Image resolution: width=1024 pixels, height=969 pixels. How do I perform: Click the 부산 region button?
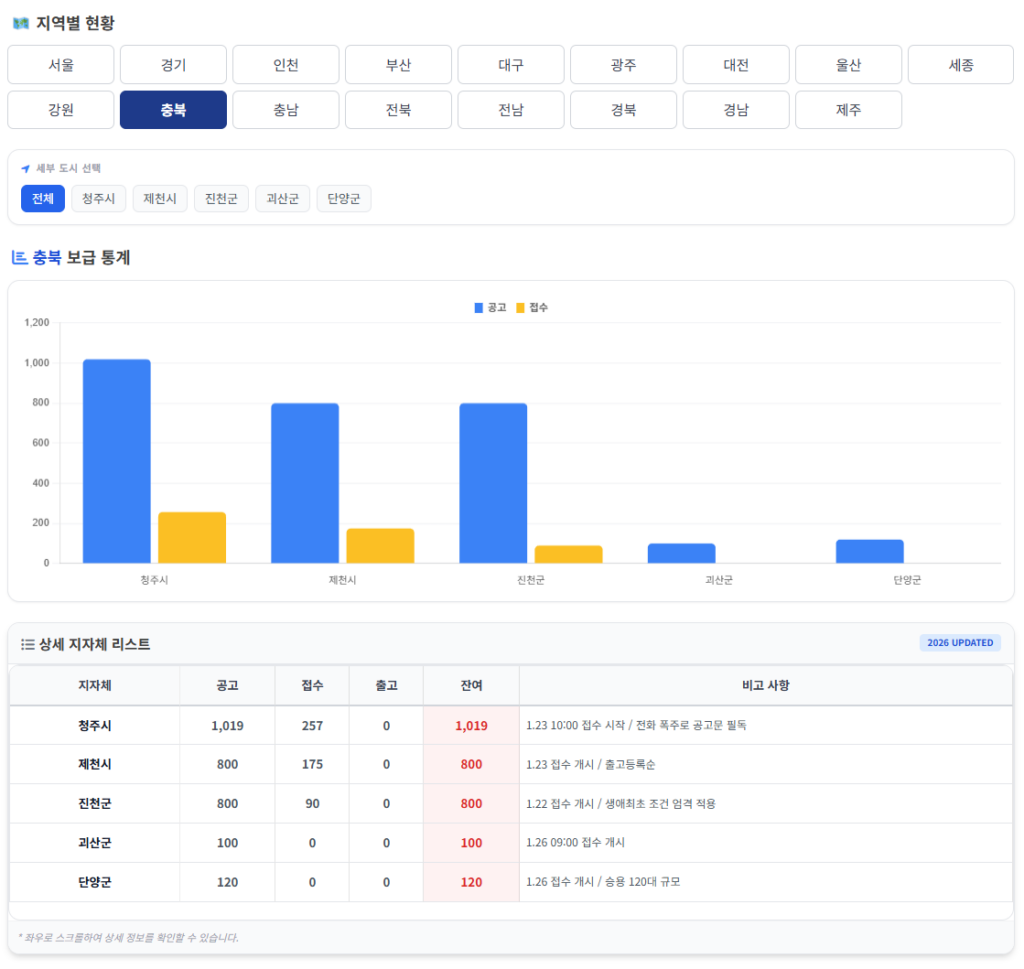(x=398, y=65)
